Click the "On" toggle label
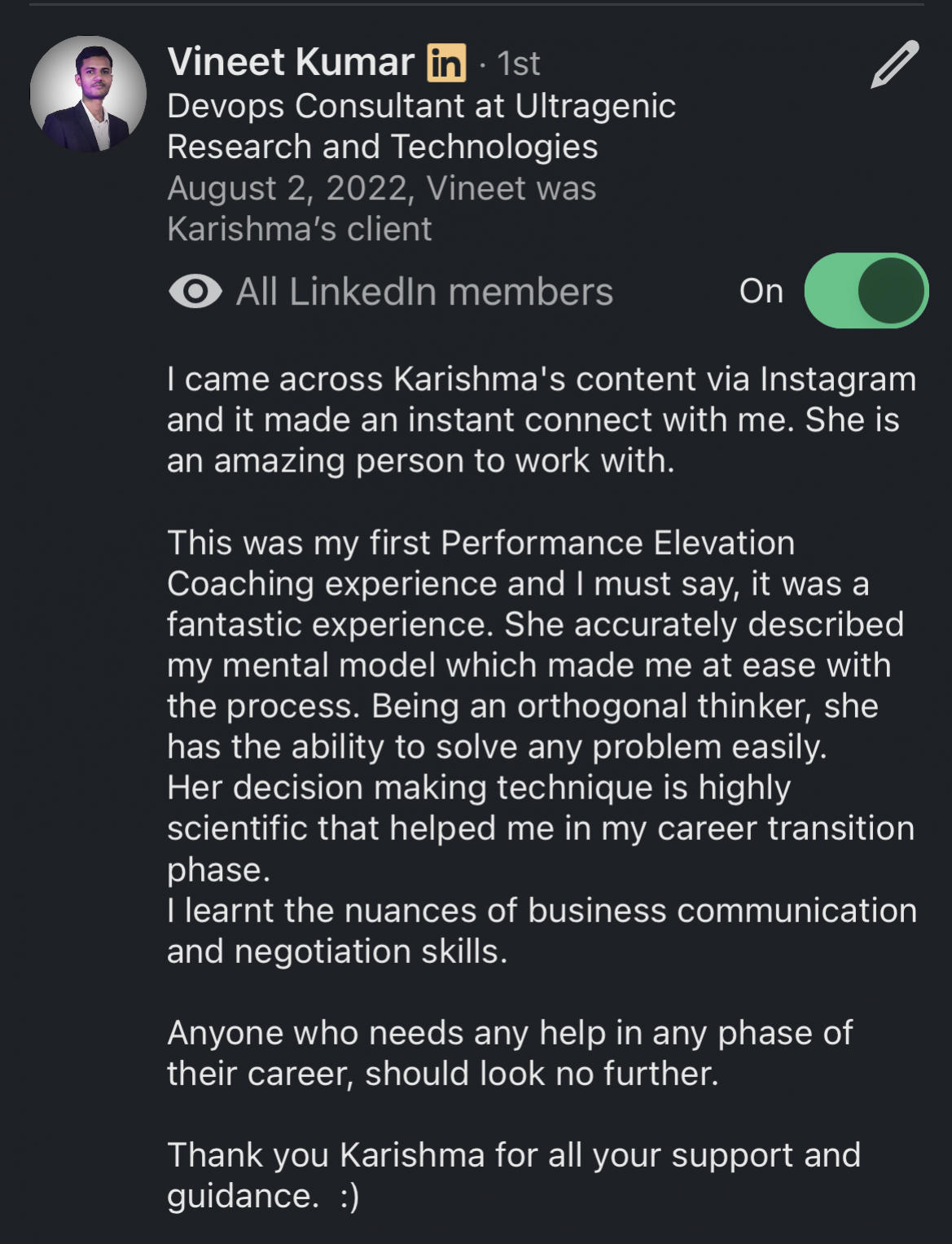Screen dimensions: 952x1244 761,292
